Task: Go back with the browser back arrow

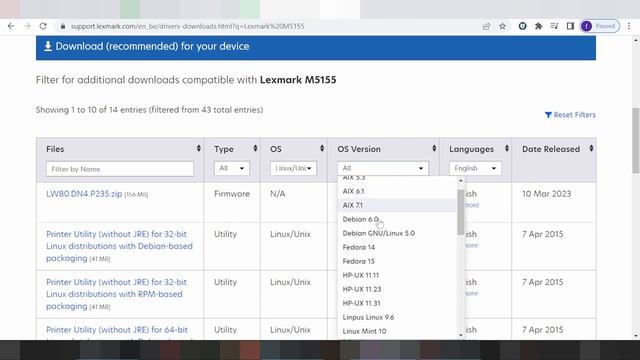Action: point(11,26)
